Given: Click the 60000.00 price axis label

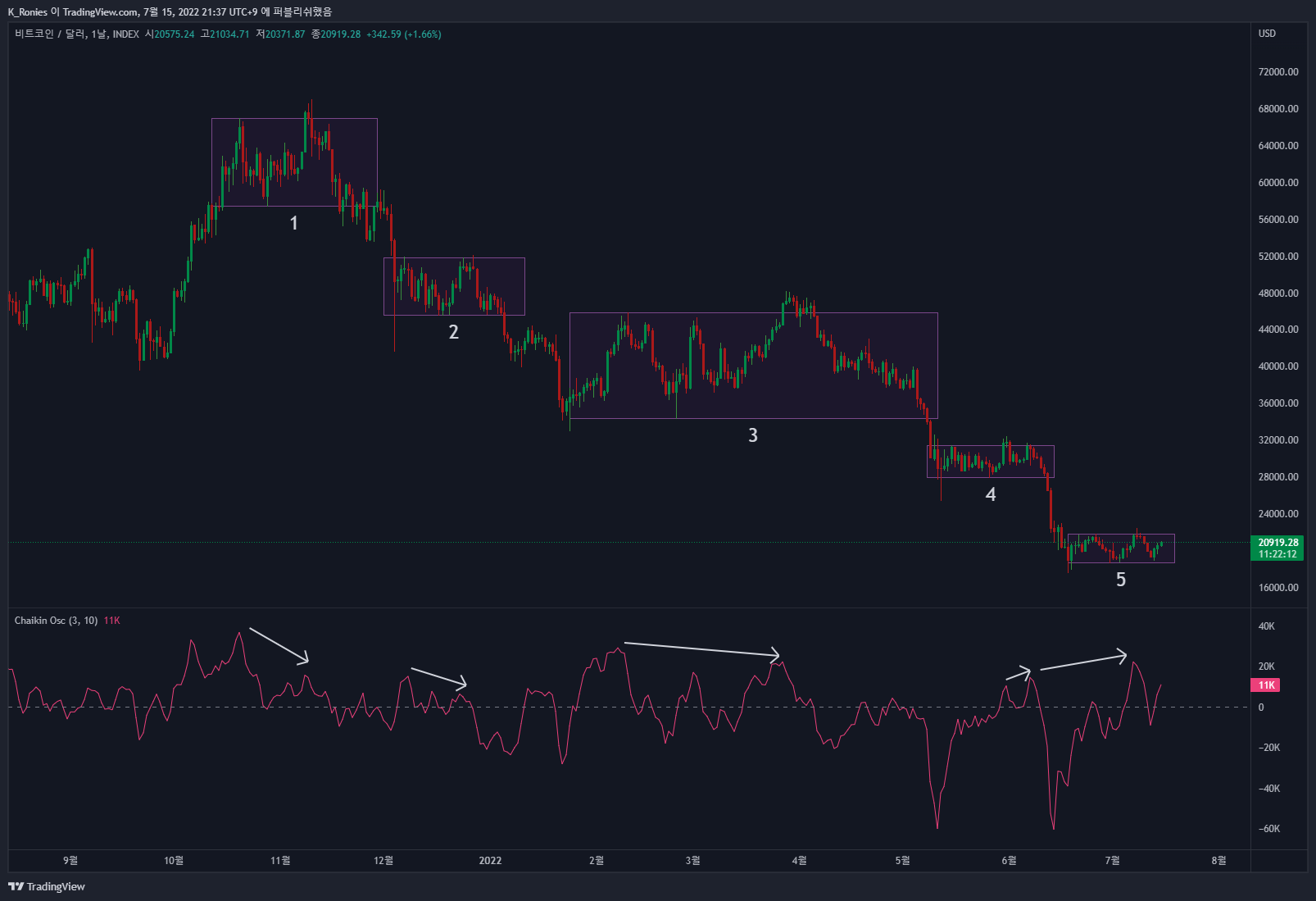Looking at the screenshot, I should tap(1278, 183).
